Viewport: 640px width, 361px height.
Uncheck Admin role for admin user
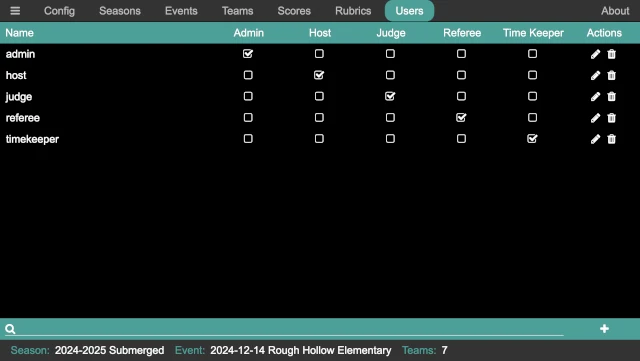pos(248,53)
